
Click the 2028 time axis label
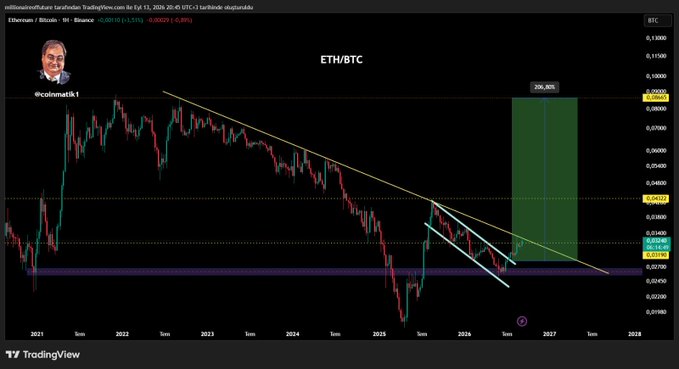click(635, 334)
